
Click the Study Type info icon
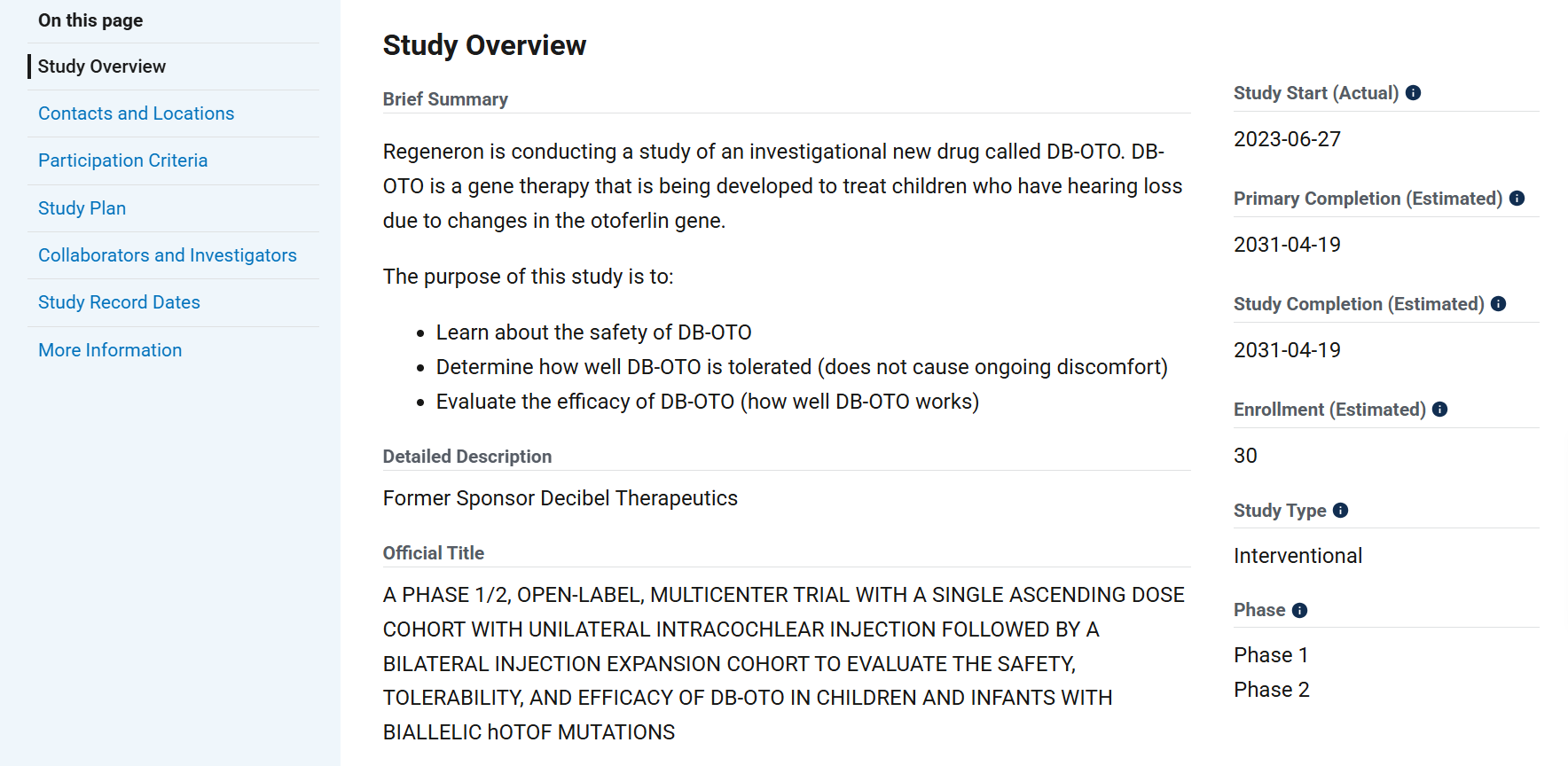[1341, 511]
